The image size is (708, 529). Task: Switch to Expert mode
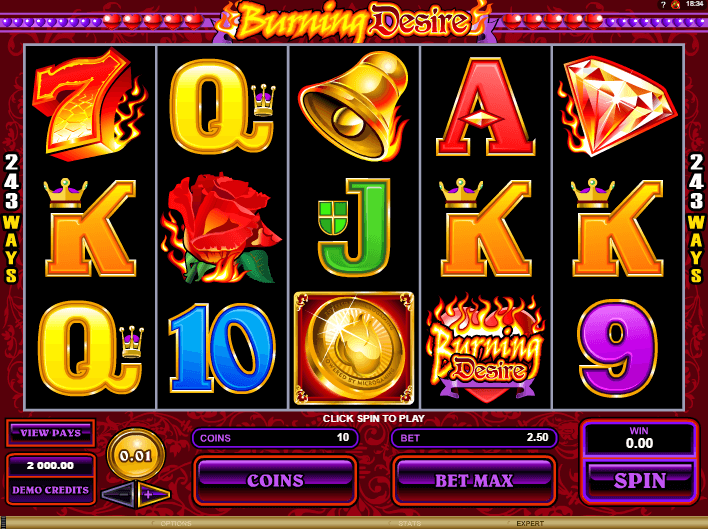pos(530,524)
